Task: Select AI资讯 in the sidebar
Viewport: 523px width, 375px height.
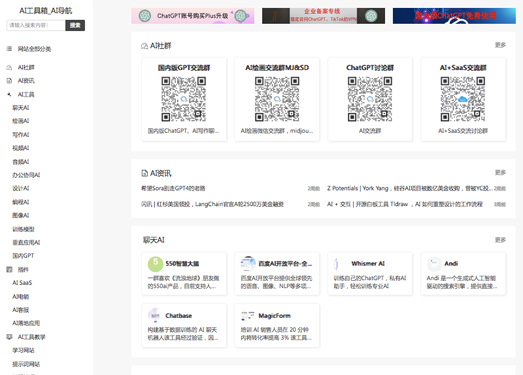Action: (x=26, y=81)
